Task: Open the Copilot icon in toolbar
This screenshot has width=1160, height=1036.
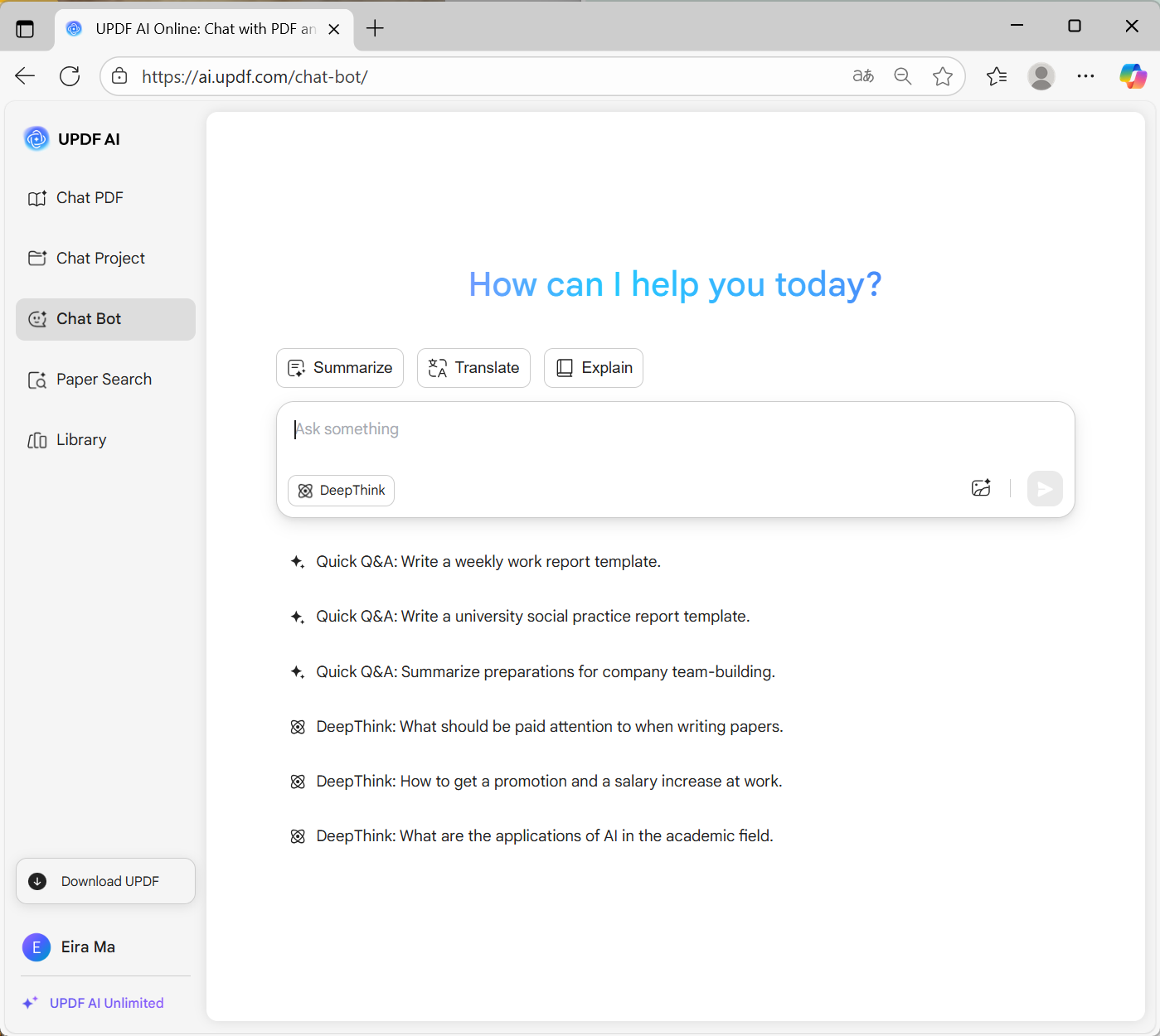Action: tap(1133, 76)
